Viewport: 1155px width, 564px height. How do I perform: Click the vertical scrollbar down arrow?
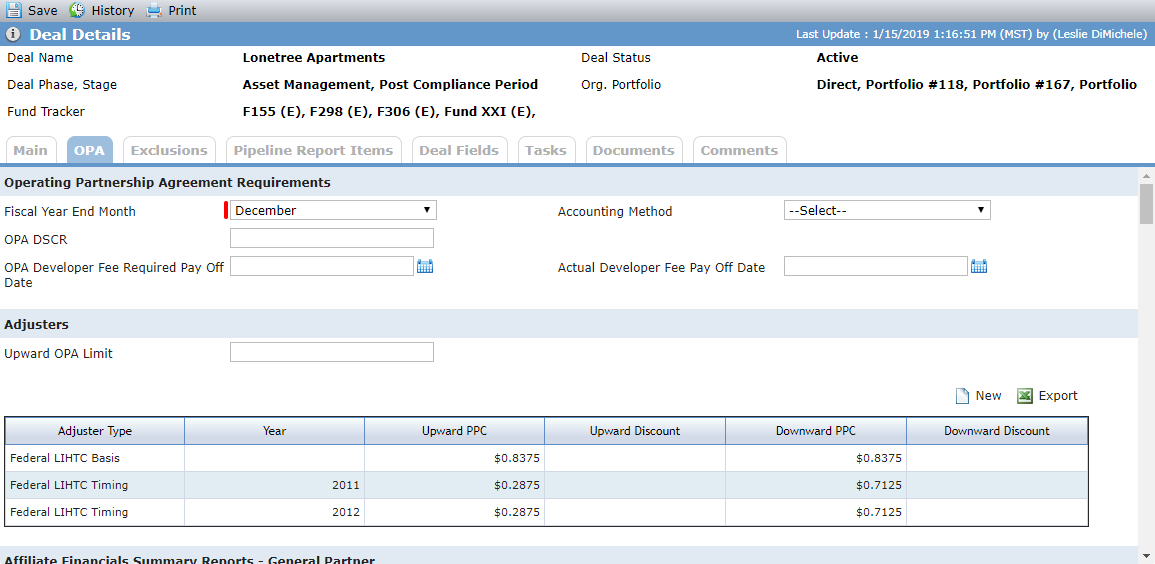coord(1146,556)
